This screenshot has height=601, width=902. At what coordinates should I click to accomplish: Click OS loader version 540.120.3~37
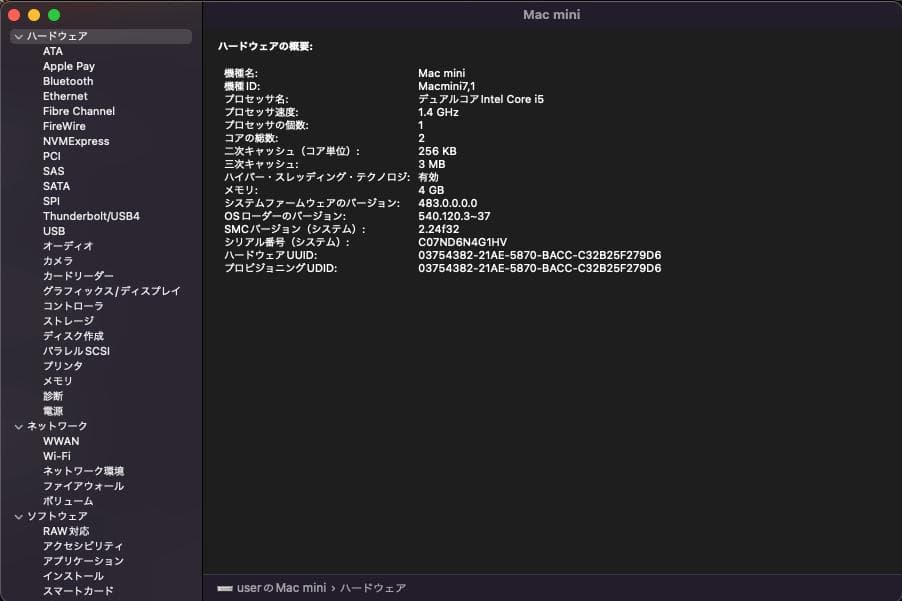click(454, 216)
